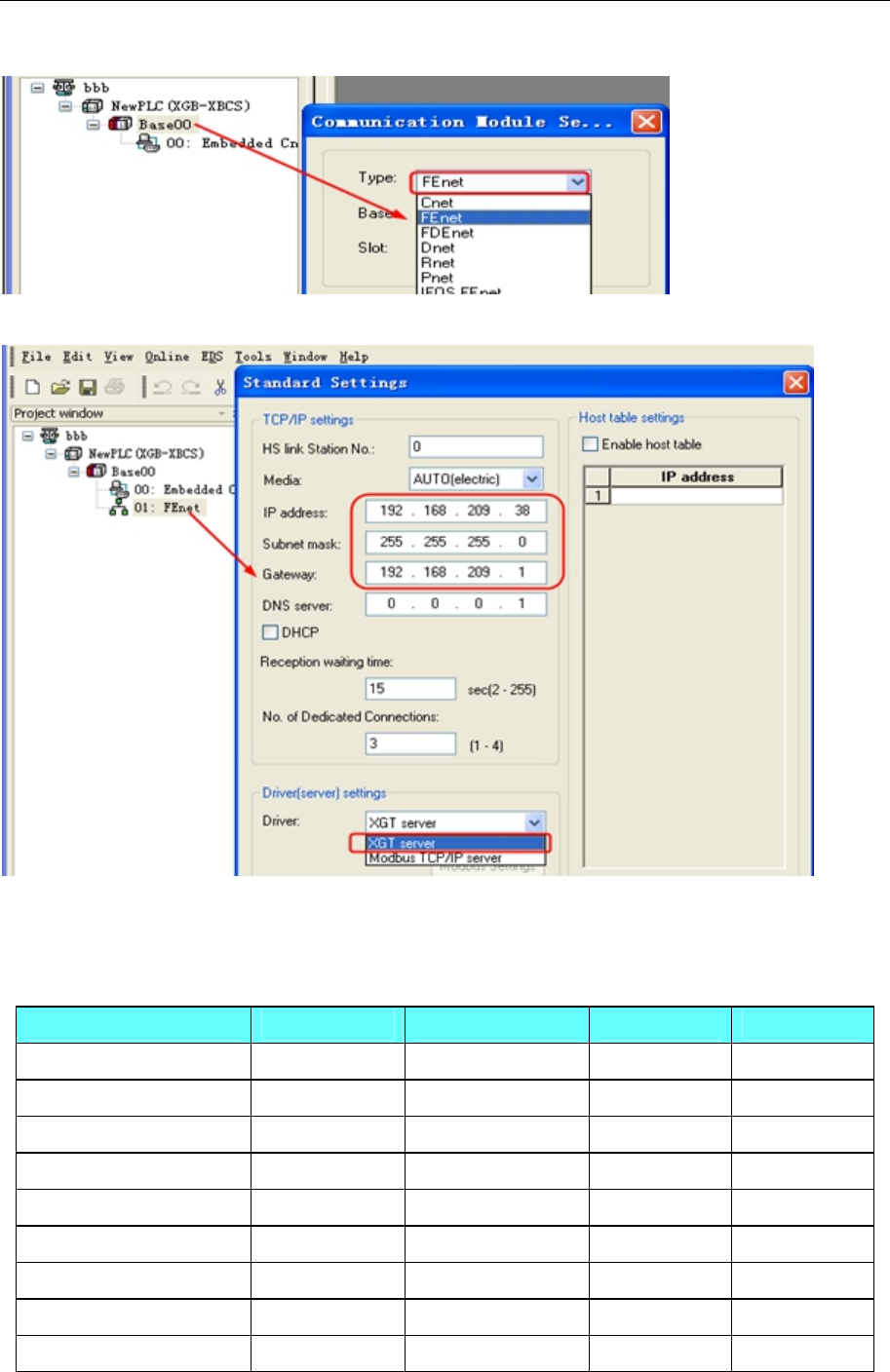The height and width of the screenshot is (1372, 890).
Task: Open the File menu
Action: click(36, 357)
